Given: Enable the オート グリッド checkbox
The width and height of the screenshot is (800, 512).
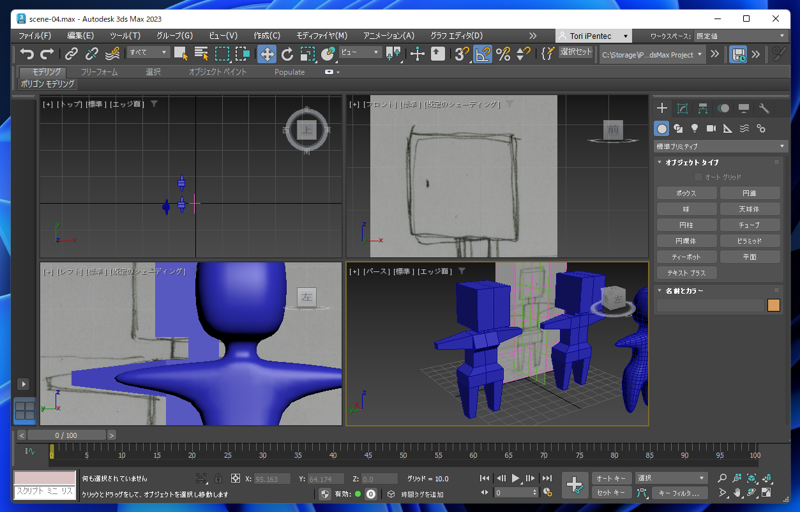Looking at the screenshot, I should 698,177.
